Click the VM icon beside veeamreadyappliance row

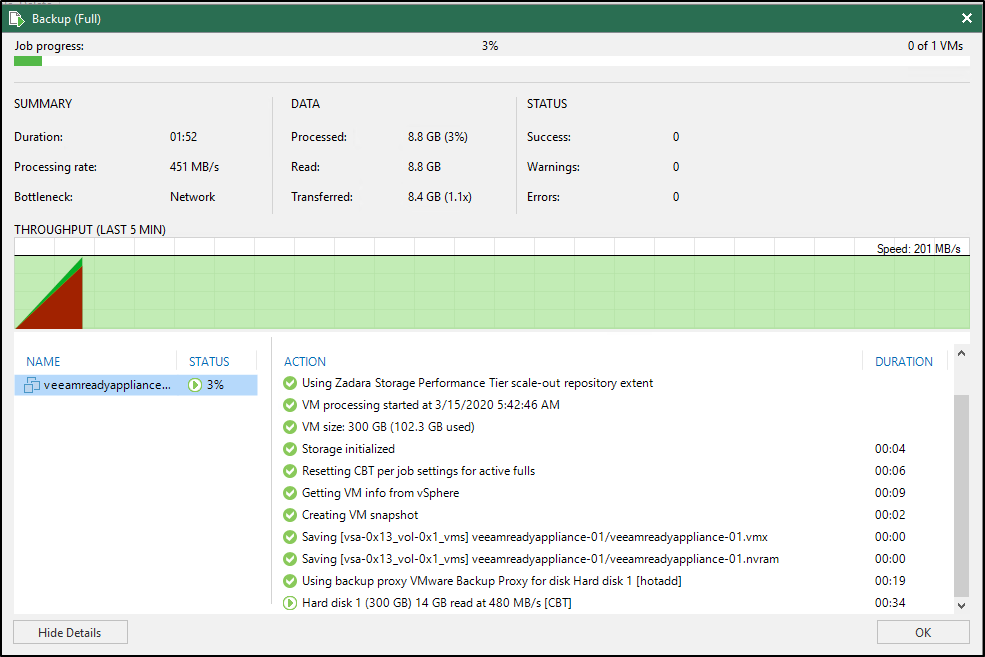tap(31, 385)
